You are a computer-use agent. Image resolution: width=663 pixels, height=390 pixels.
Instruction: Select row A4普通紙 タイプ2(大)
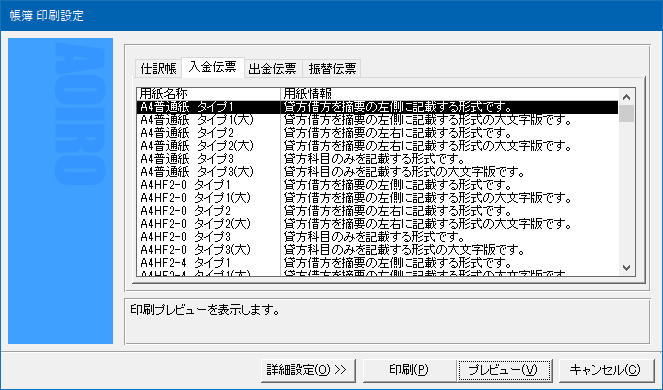pos(377,146)
